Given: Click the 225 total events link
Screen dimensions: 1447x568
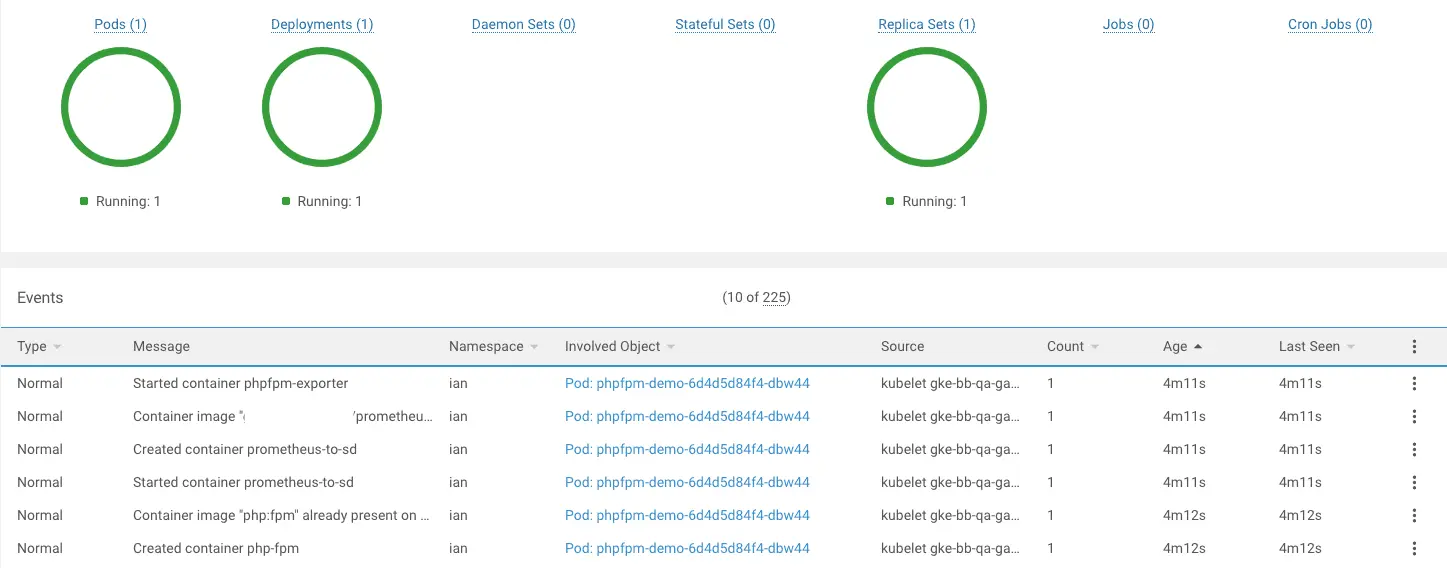Looking at the screenshot, I should click(775, 298).
